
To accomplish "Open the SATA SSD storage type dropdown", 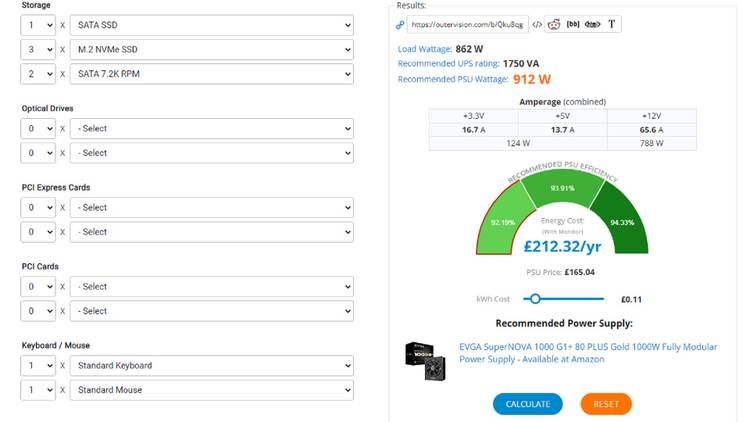I will (x=211, y=25).
